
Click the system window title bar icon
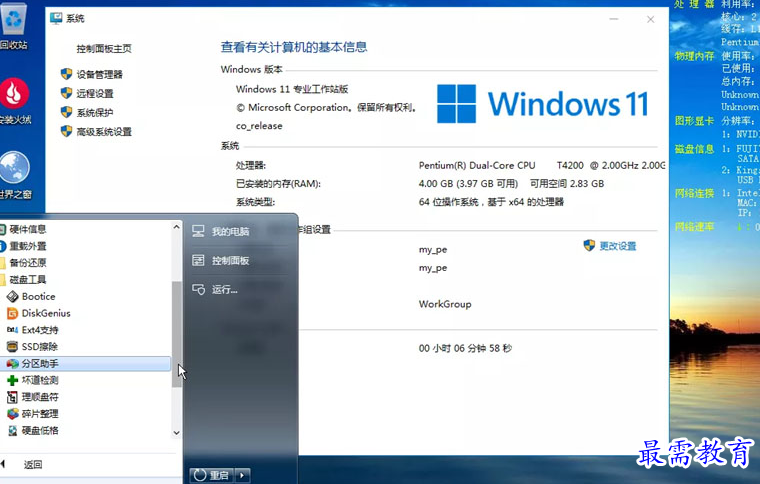[56, 18]
